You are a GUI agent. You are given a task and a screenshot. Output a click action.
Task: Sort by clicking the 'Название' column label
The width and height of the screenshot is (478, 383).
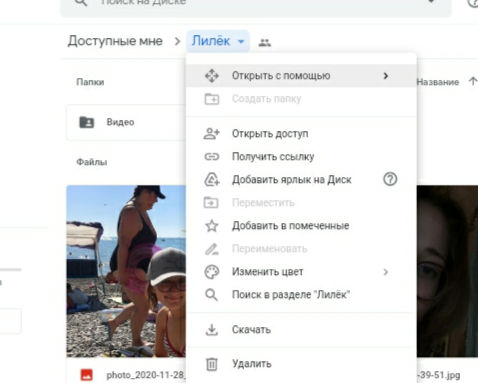pyautogui.click(x=438, y=82)
